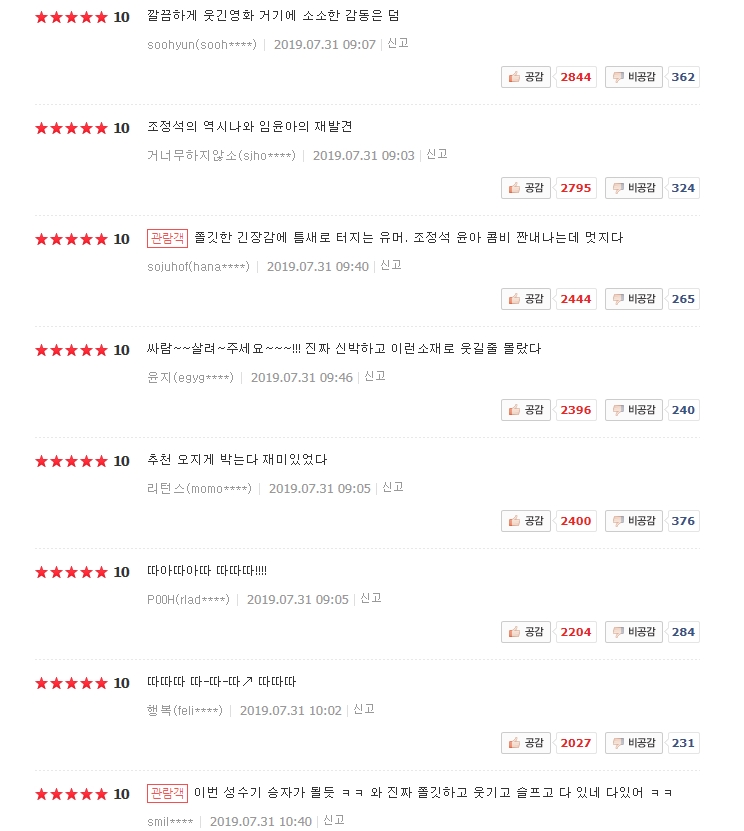
Task: Open user profile 리턴스(momo****)
Action: point(199,488)
